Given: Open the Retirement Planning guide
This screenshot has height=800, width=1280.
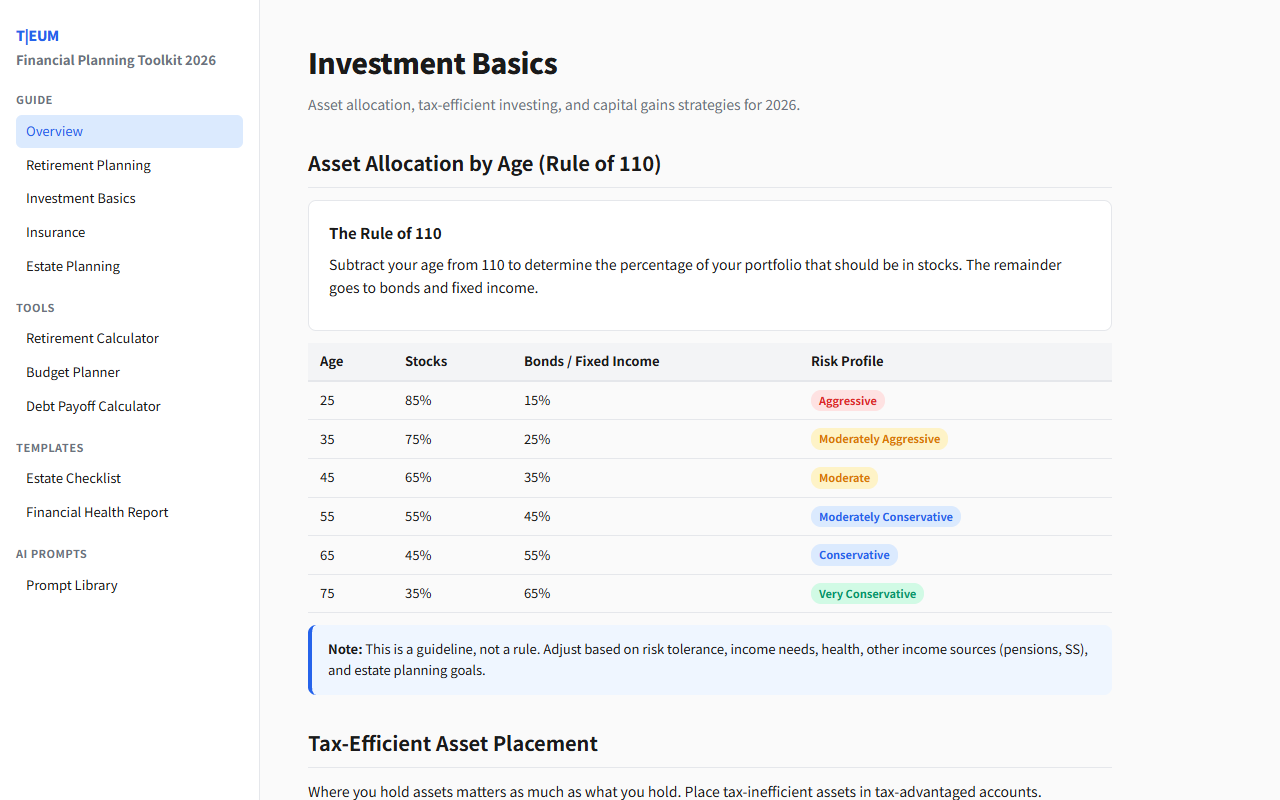Looking at the screenshot, I should tap(88, 164).
